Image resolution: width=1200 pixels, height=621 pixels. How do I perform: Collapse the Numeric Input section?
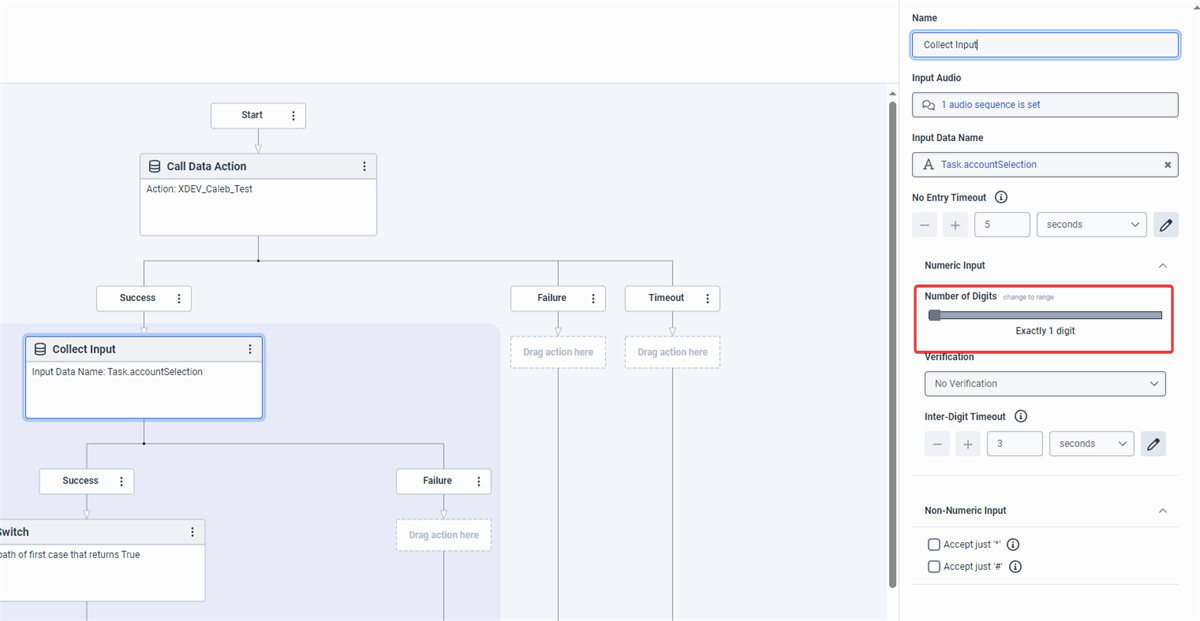click(x=1162, y=266)
